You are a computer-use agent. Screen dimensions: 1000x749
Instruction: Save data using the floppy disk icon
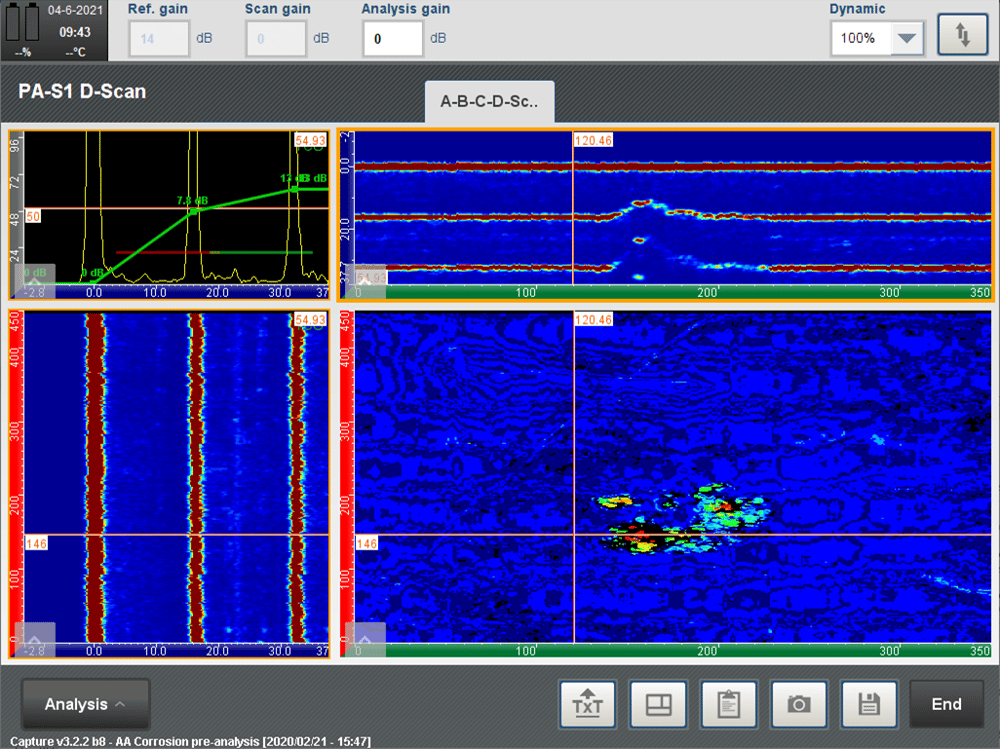pos(869,704)
